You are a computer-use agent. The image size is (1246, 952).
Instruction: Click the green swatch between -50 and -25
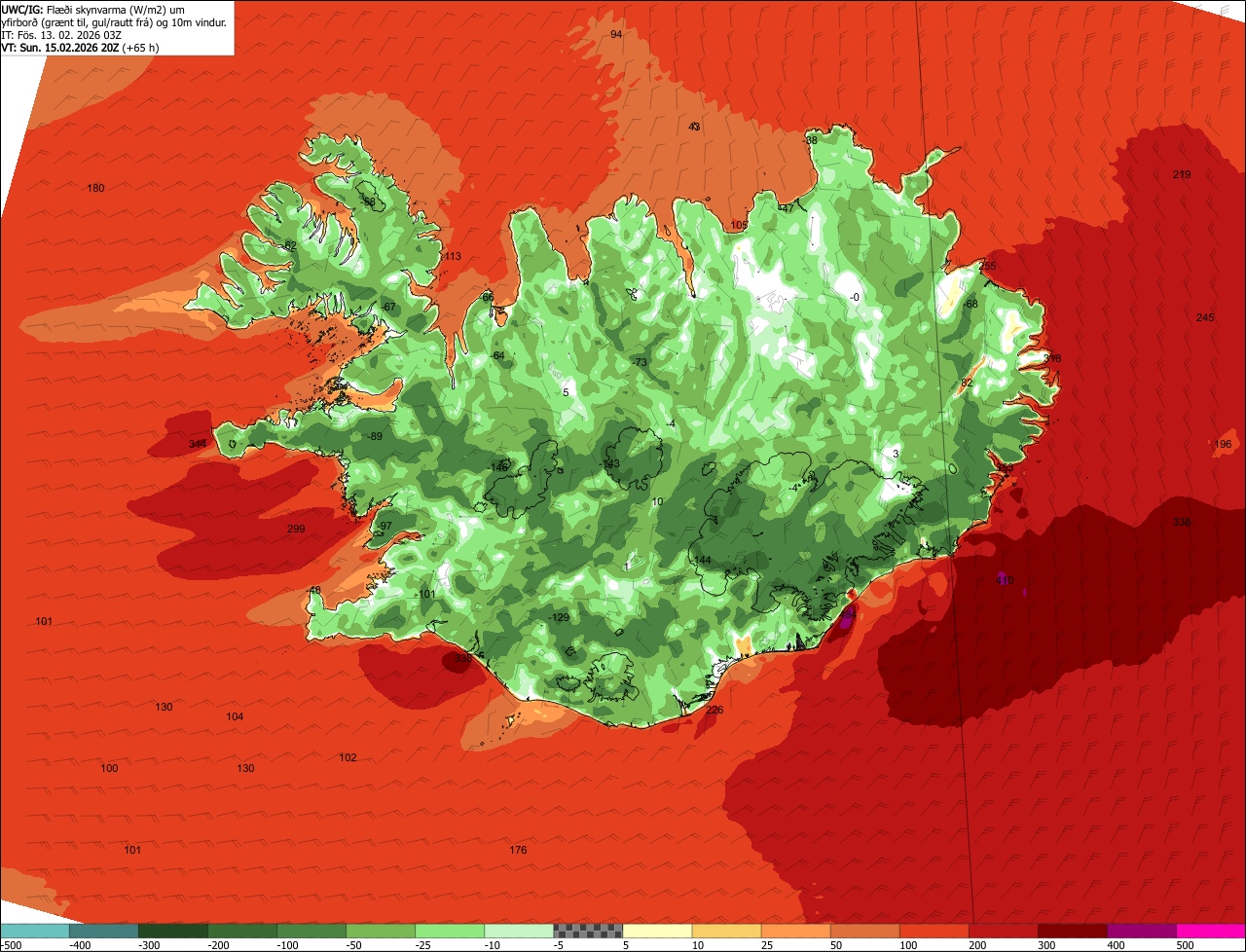(381, 931)
